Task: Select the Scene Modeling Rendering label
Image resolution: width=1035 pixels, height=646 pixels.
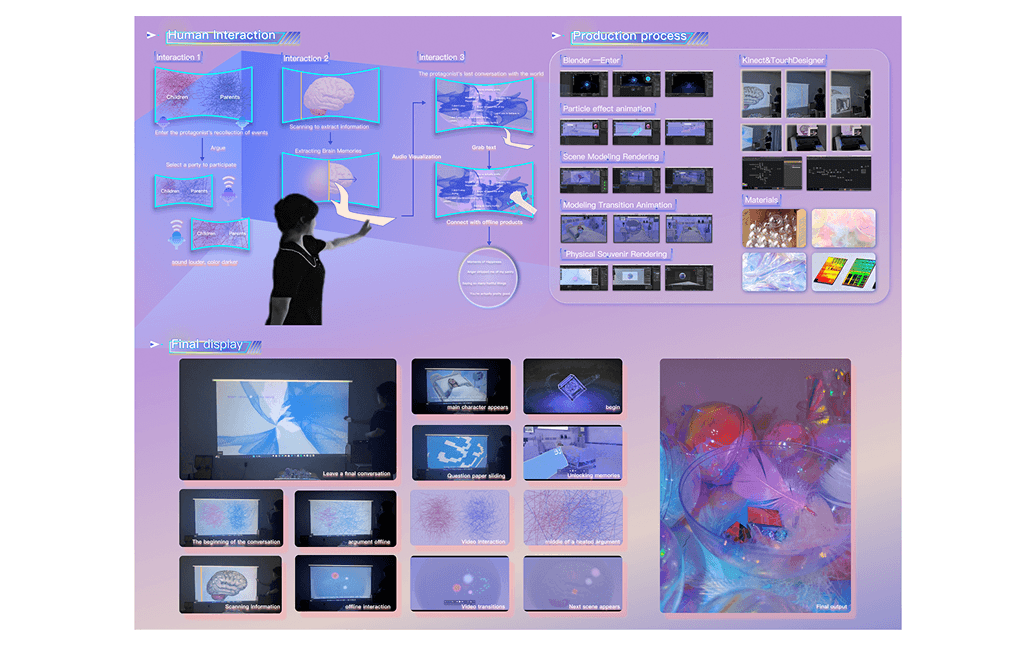Action: 611,156
